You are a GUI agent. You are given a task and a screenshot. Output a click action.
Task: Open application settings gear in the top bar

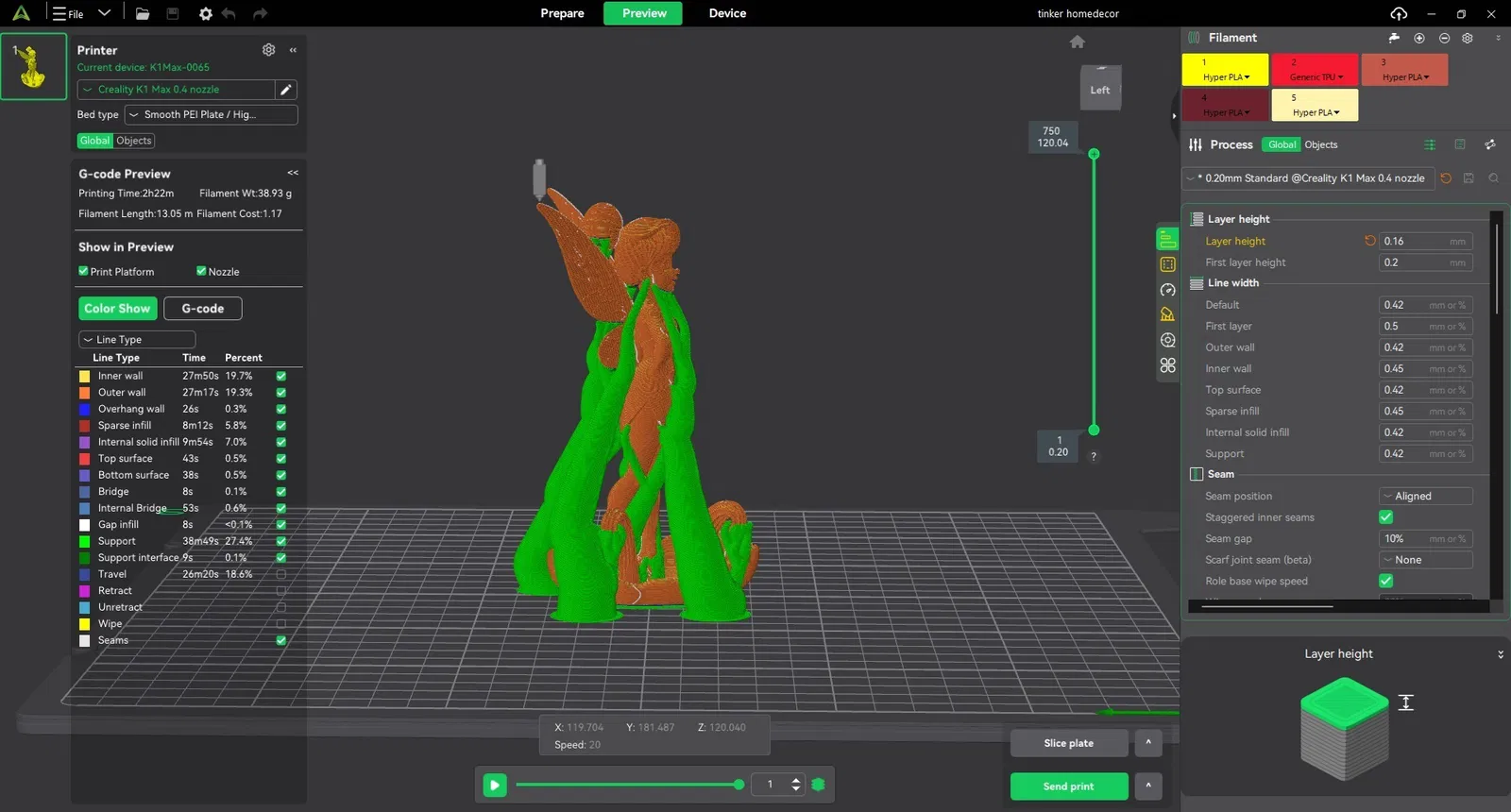point(205,13)
